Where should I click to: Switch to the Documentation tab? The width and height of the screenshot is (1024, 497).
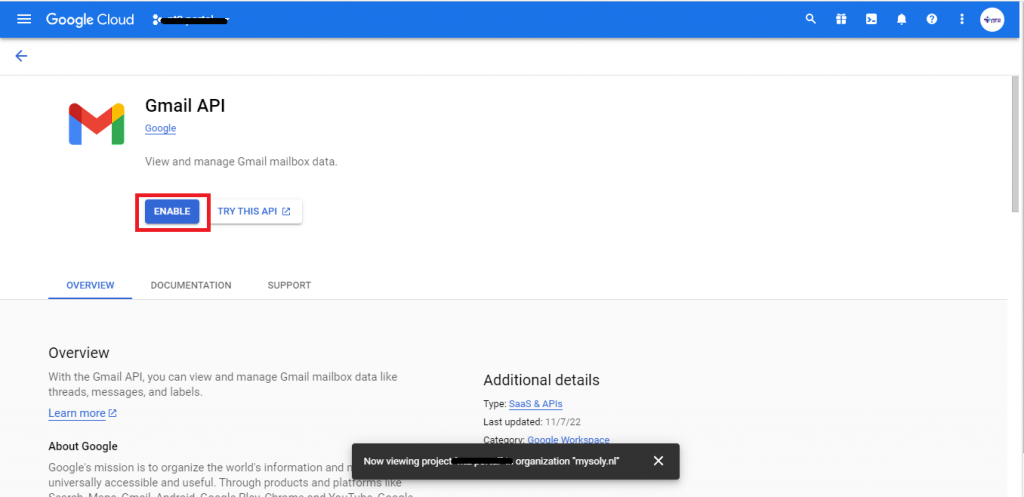[191, 285]
